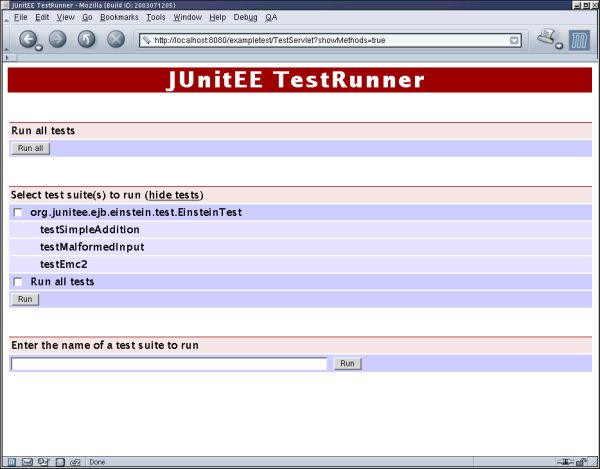Open the Edit menu
This screenshot has height=469, width=600.
(x=42, y=18)
